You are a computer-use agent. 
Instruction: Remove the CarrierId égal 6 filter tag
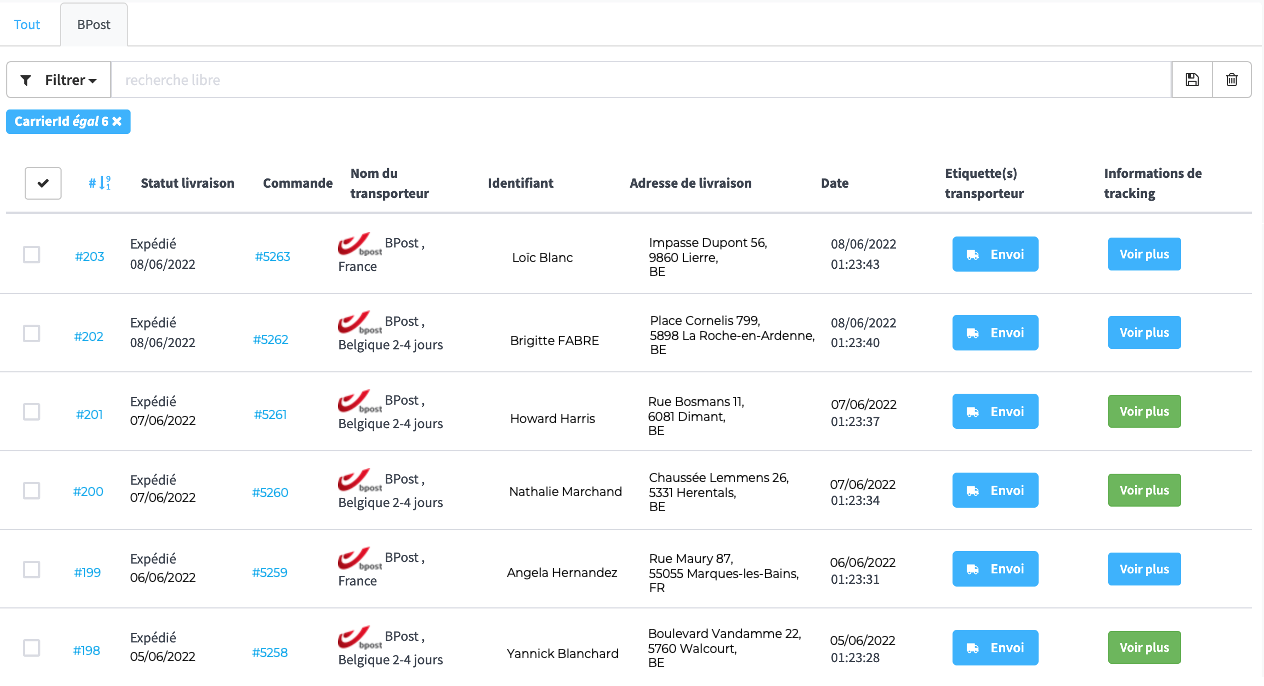click(x=117, y=122)
